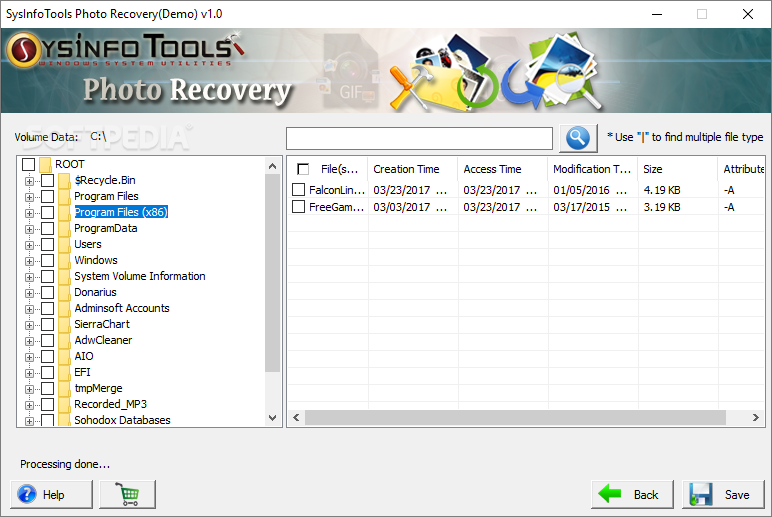The height and width of the screenshot is (517, 772).
Task: Select the Sohodox Databases folder
Action: [x=122, y=420]
